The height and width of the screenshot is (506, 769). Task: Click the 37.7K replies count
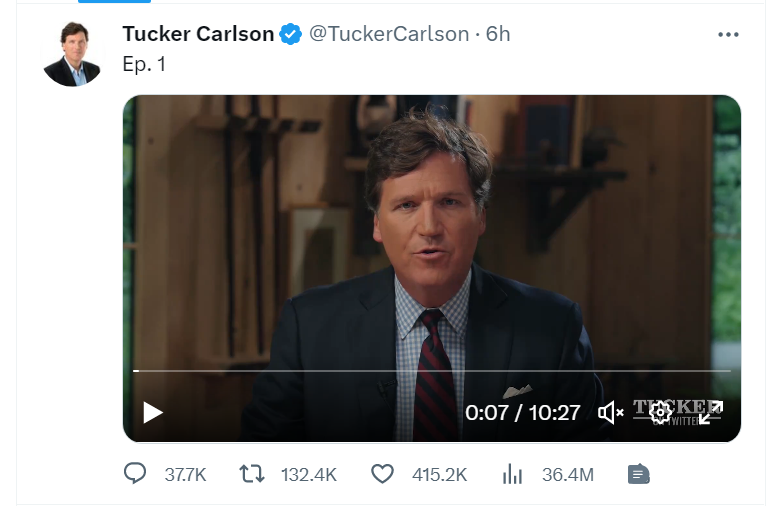[185, 475]
